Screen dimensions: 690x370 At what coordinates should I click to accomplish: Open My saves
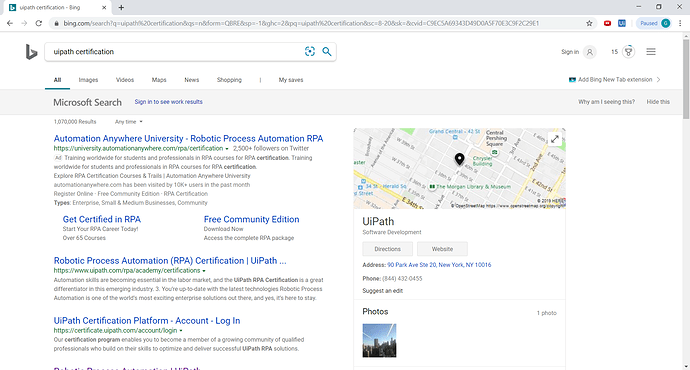coord(291,80)
